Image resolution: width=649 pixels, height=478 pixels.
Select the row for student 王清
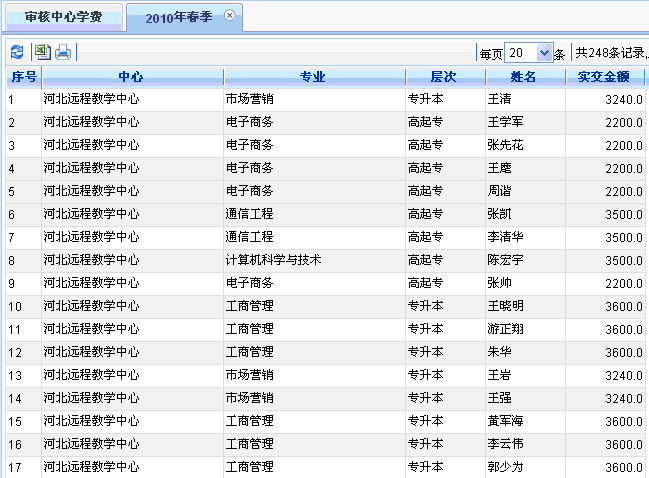498,99
